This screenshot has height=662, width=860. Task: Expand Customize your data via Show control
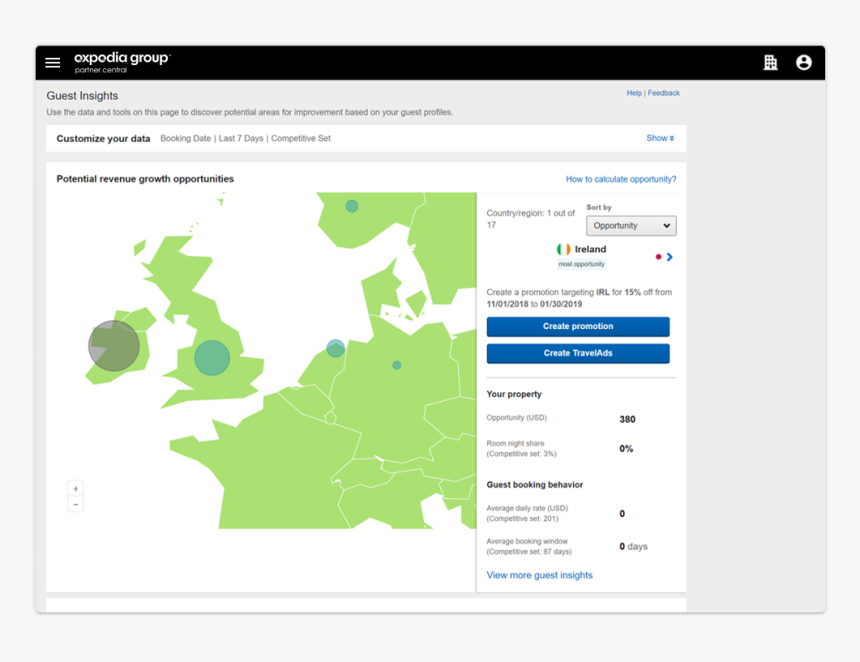click(659, 138)
